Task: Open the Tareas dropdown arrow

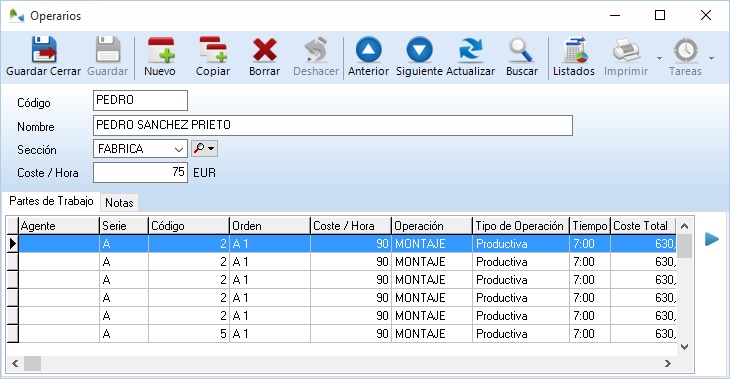Action: point(711,58)
